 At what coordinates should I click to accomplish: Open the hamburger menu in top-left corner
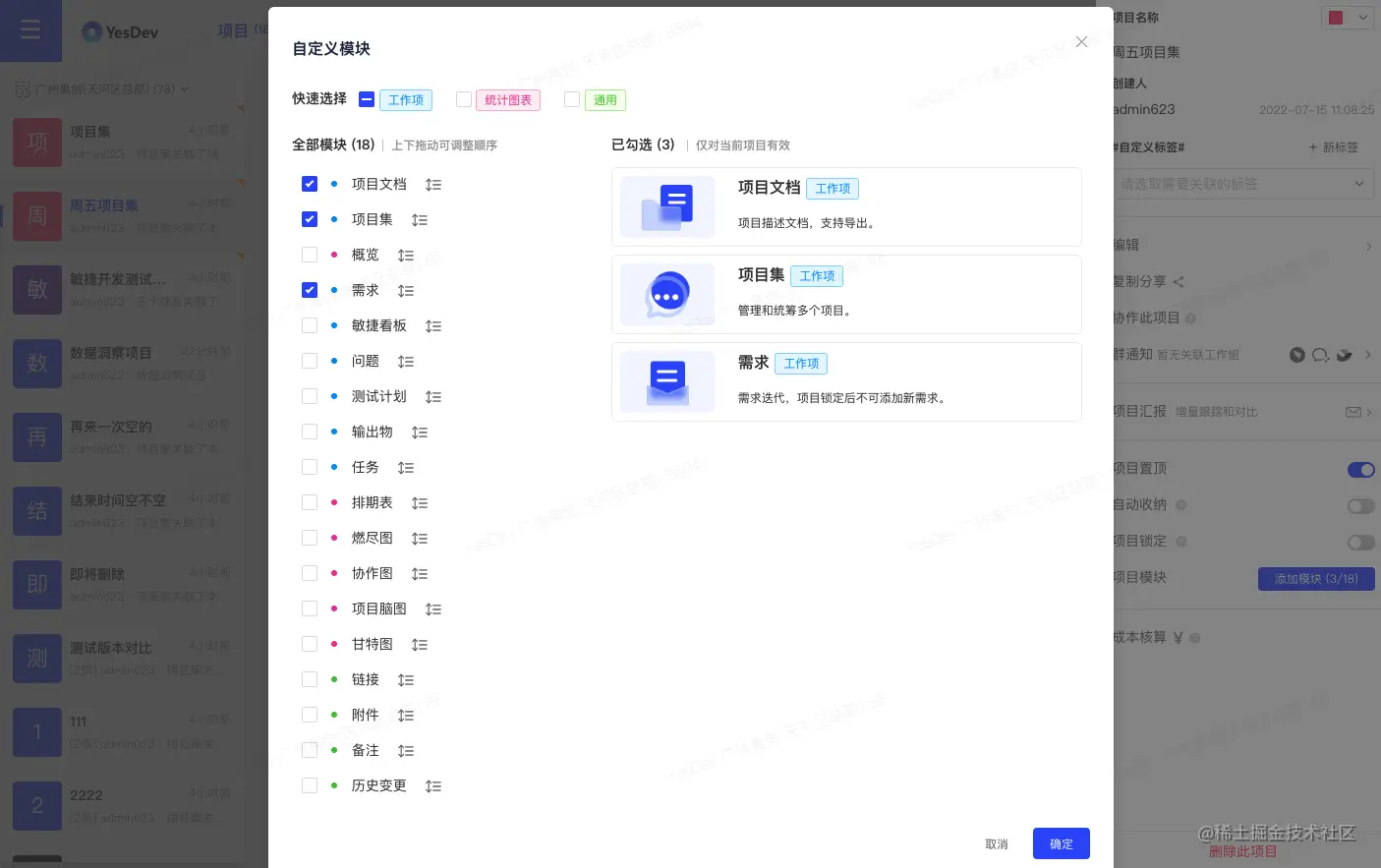30,30
